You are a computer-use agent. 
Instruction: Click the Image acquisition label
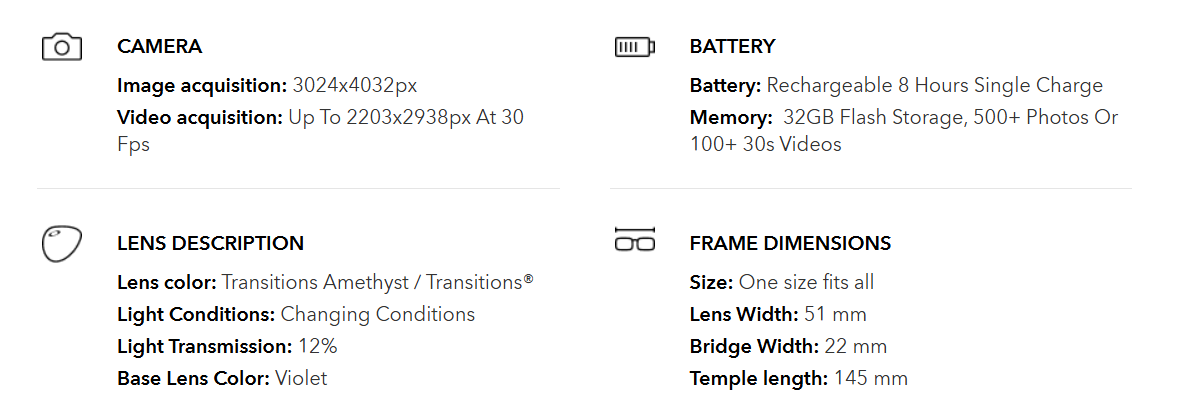tap(202, 85)
